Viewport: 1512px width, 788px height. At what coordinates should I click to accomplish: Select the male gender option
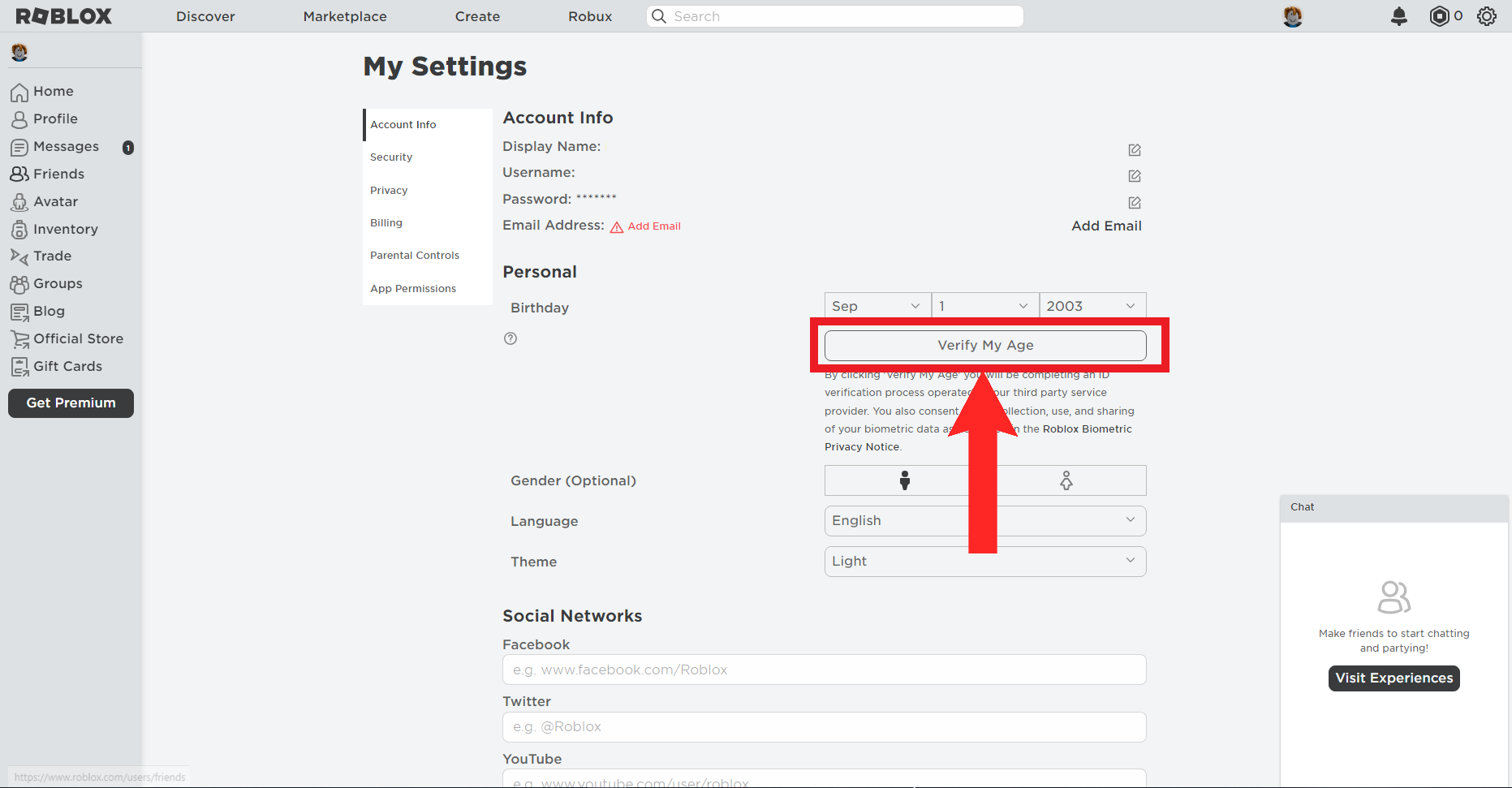[905, 480]
